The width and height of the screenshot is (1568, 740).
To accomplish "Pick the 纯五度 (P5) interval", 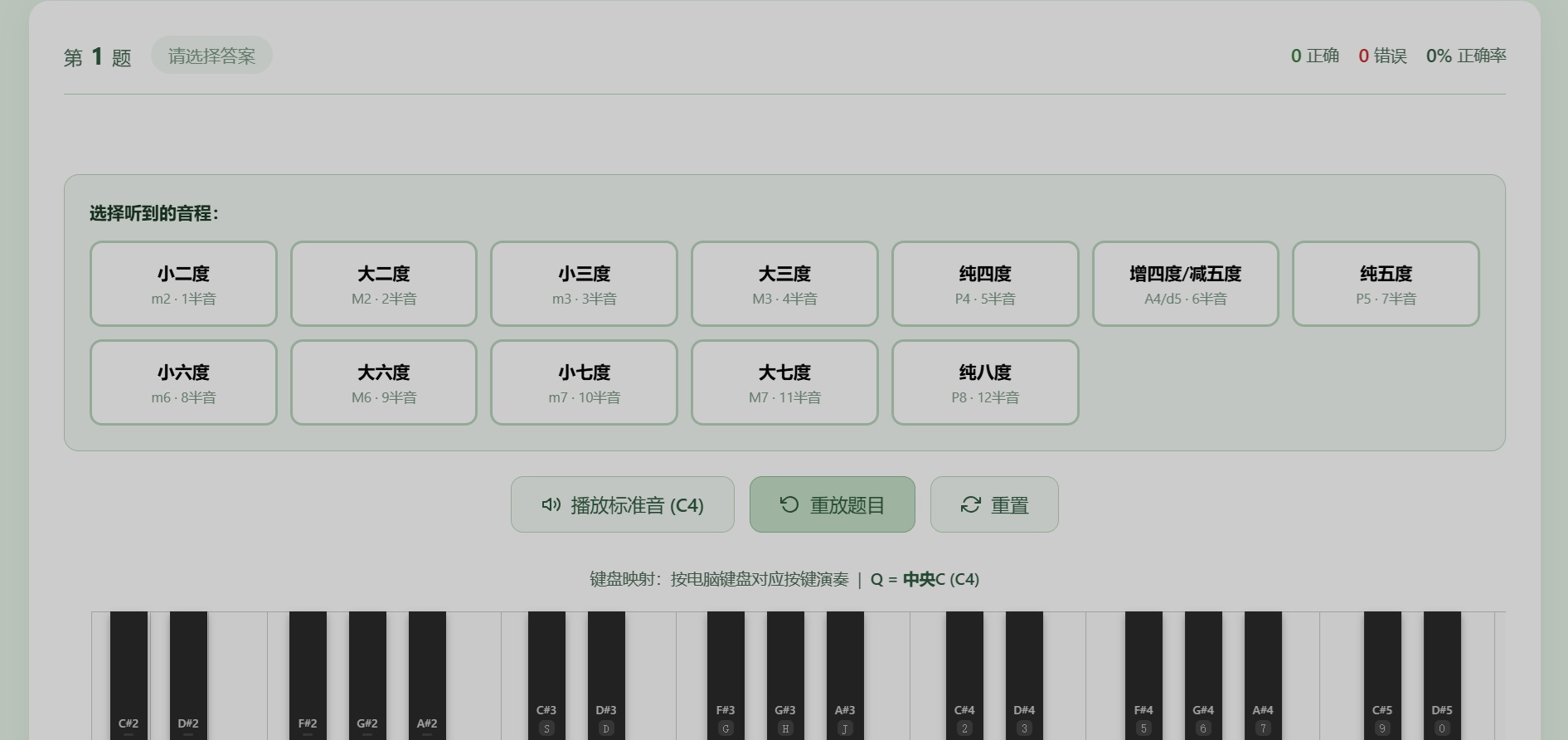I will point(1386,284).
